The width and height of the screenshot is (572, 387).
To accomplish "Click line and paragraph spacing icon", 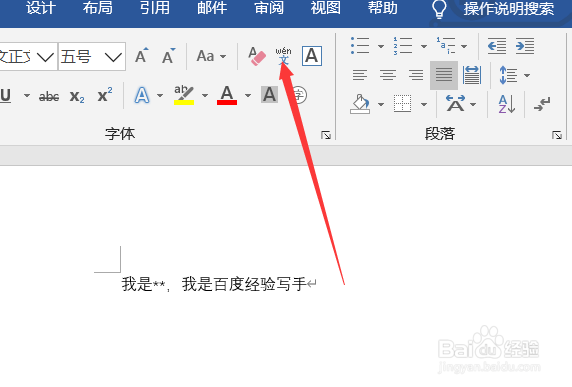I will click(508, 75).
